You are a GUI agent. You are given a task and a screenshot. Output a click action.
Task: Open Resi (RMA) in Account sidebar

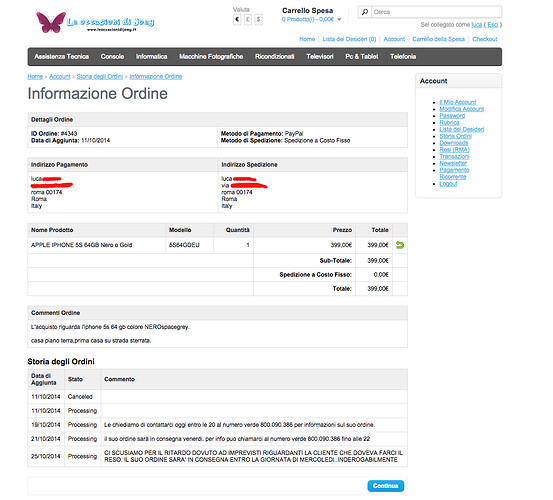pyautogui.click(x=454, y=150)
